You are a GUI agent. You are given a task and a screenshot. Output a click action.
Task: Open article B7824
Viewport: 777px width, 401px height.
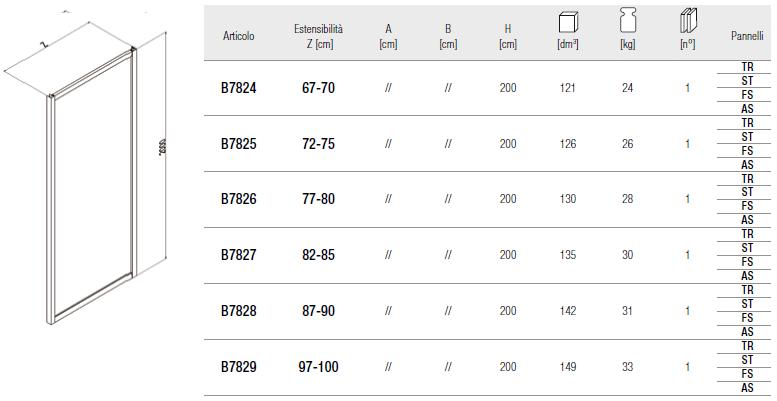(238, 88)
